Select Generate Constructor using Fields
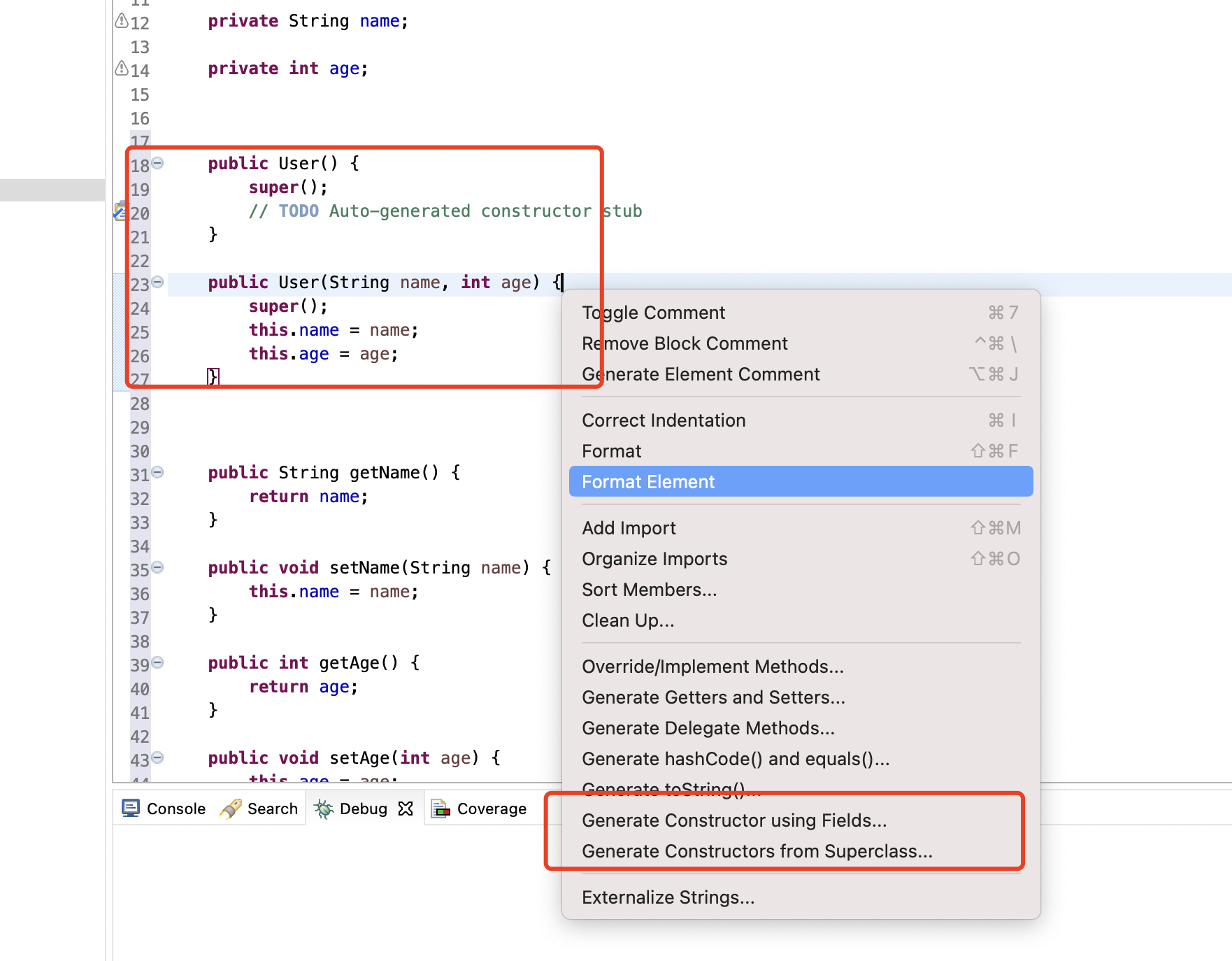This screenshot has height=961, width=1232. (x=801, y=820)
